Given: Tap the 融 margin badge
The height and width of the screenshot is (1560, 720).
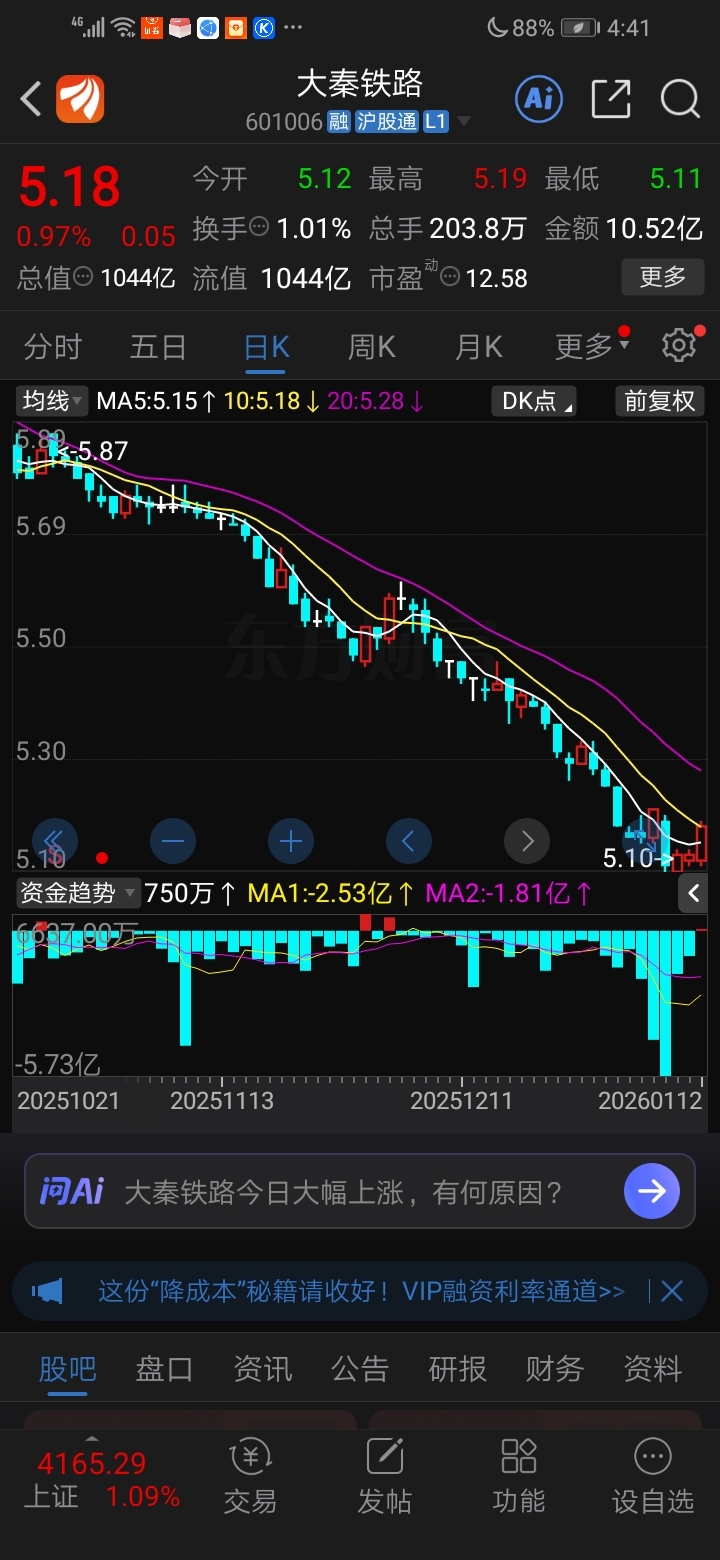Looking at the screenshot, I should coord(338,122).
